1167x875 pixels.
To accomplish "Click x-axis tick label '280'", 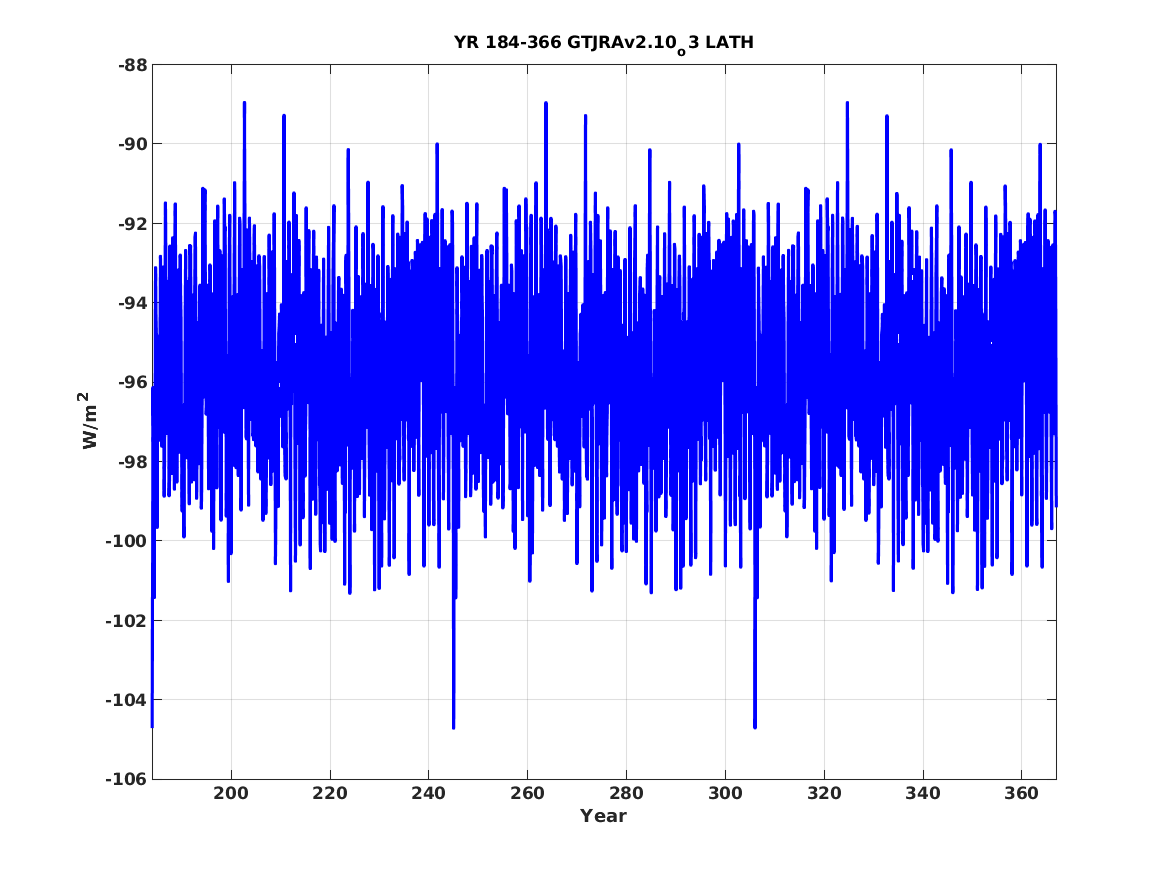I will [626, 793].
